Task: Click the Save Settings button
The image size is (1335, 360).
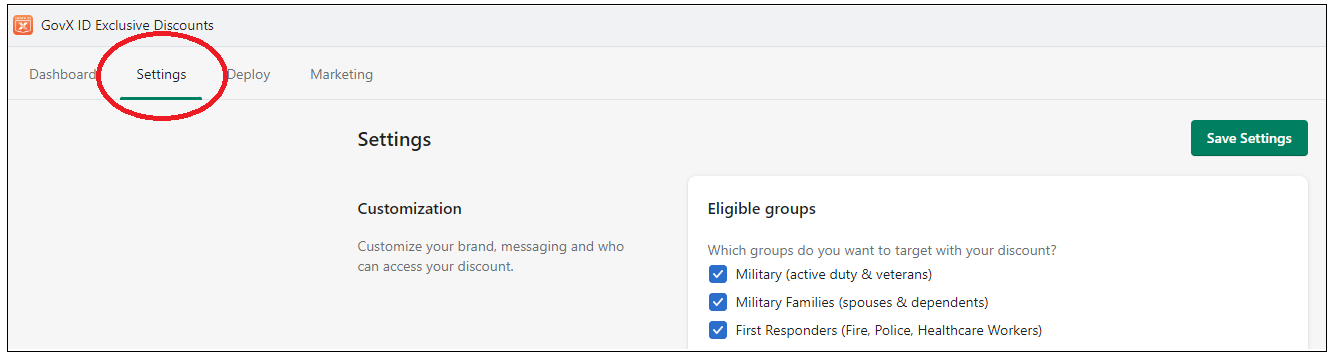Action: 1249,138
